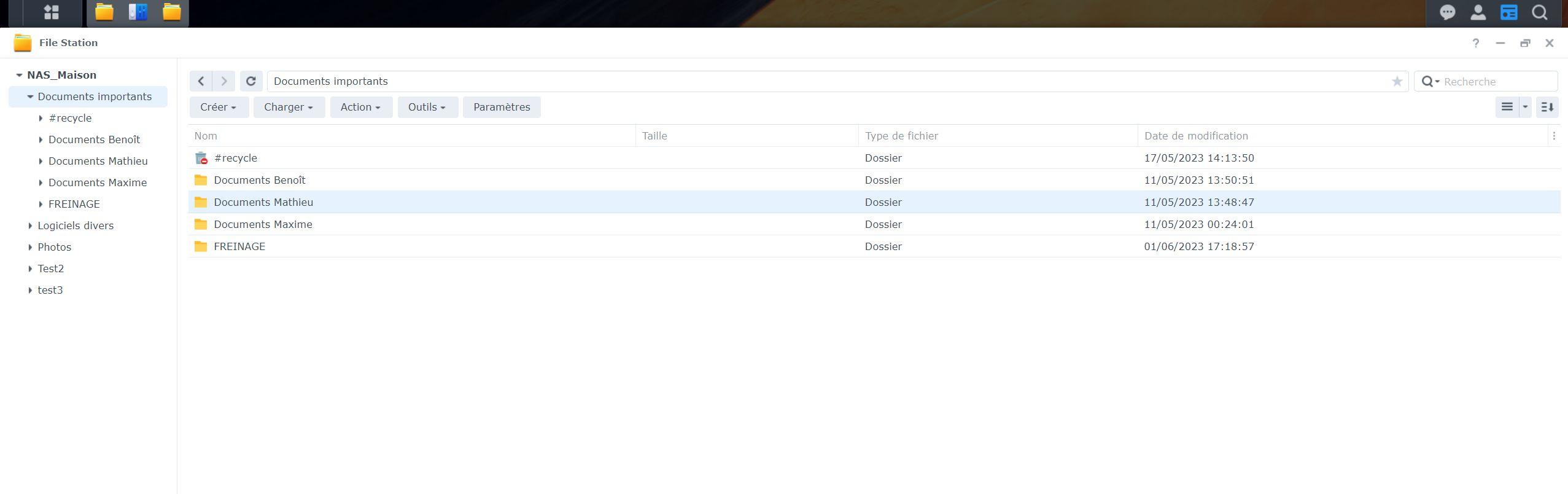Open the user account options icon
Screen dimensions: 1568x494
tap(1478, 12)
